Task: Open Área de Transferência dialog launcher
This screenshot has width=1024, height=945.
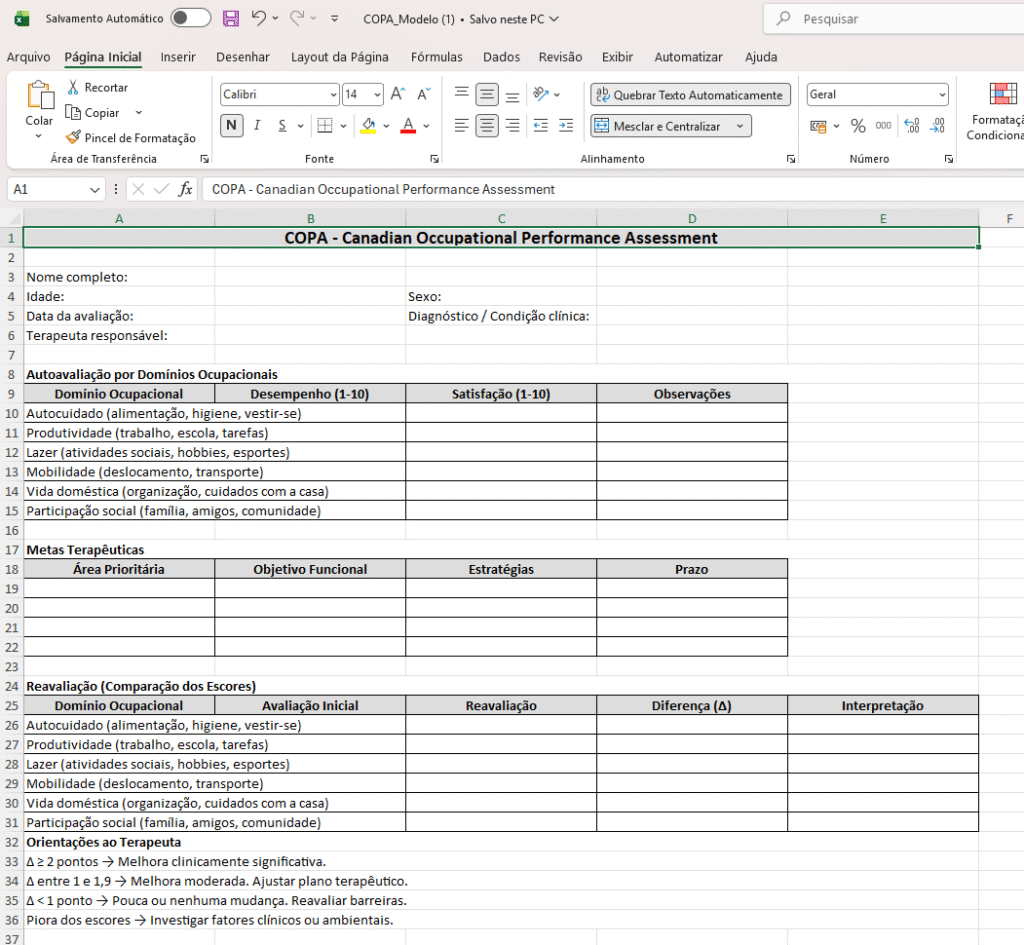Action: (x=204, y=159)
